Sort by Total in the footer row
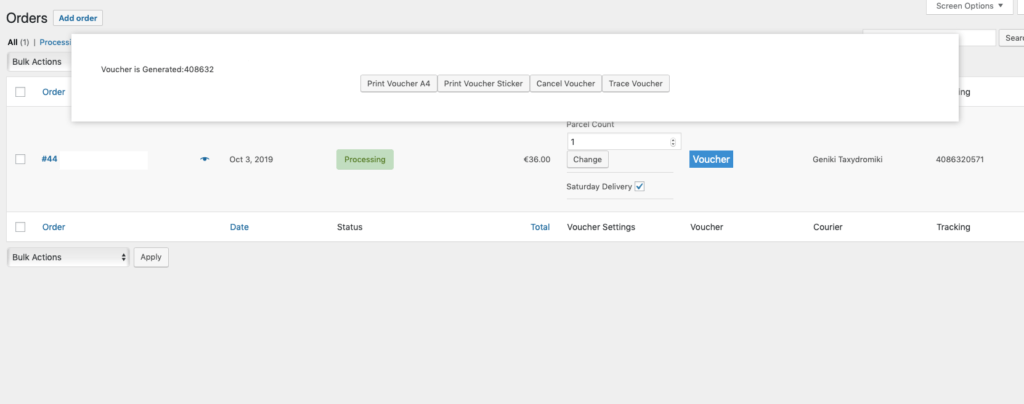Screen dimensions: 1024x404 540,227
